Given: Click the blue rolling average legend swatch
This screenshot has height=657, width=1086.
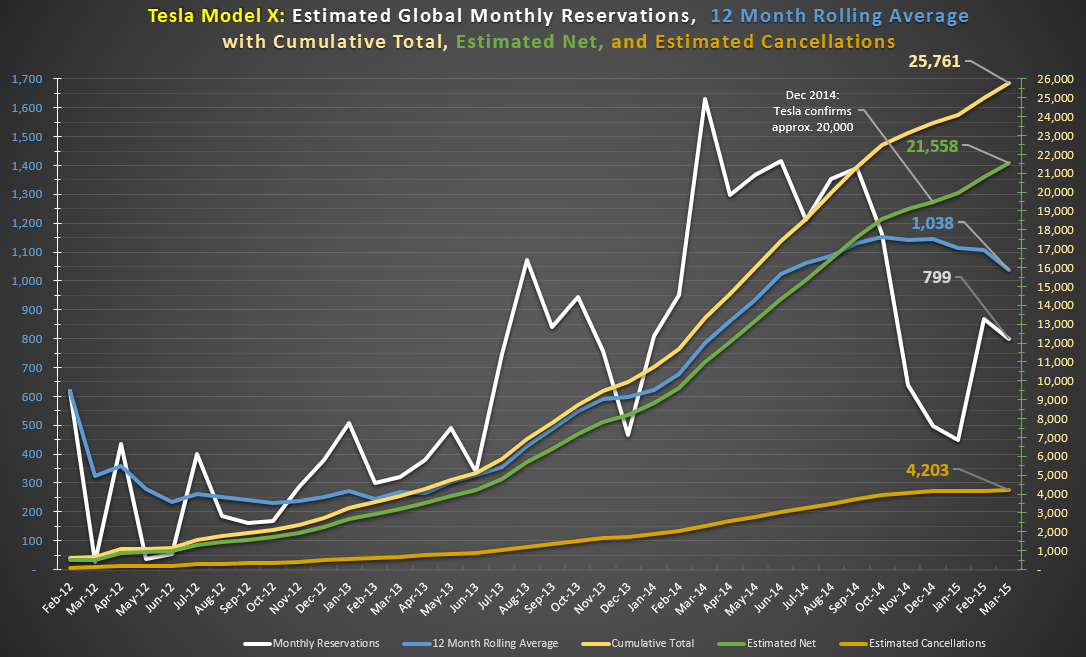Looking at the screenshot, I should (x=418, y=644).
